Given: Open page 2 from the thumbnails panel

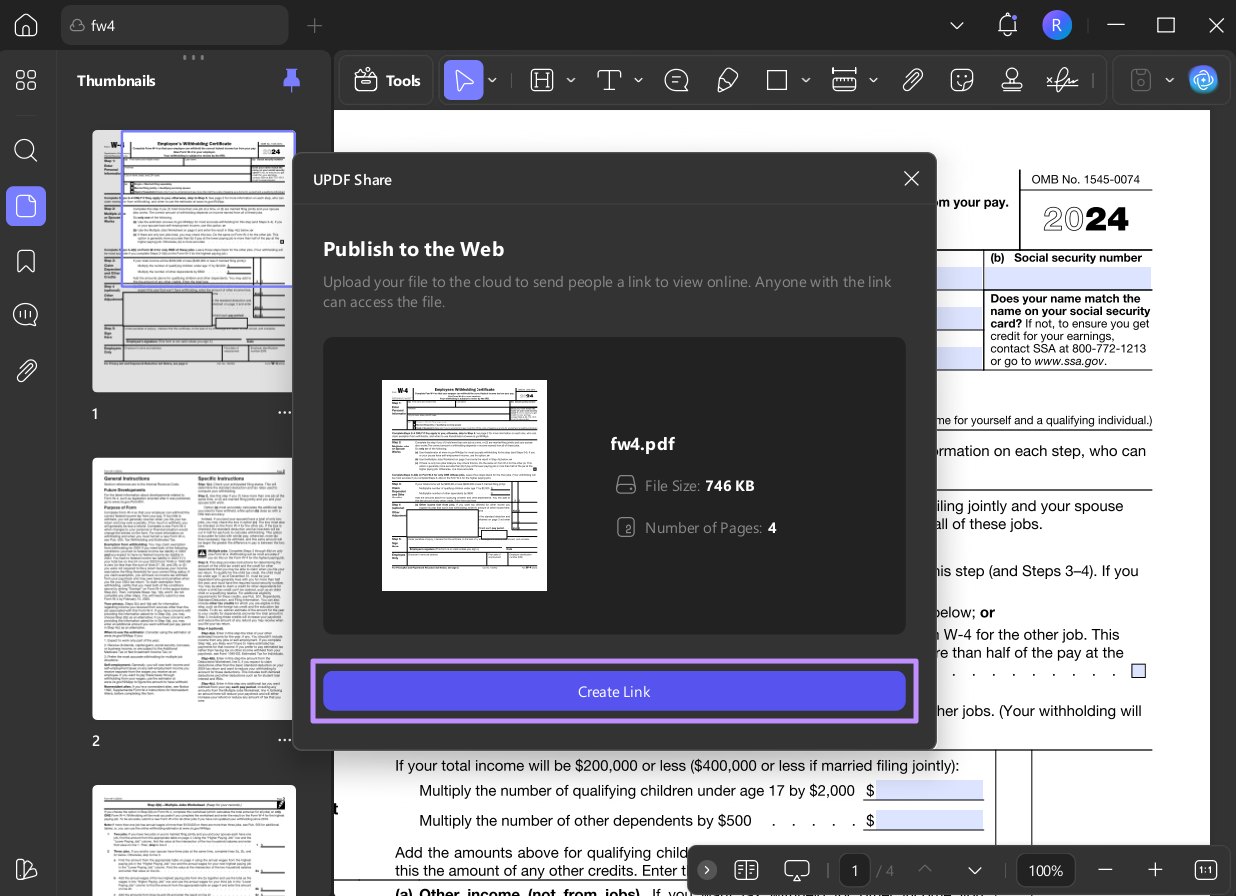Looking at the screenshot, I should 193,588.
